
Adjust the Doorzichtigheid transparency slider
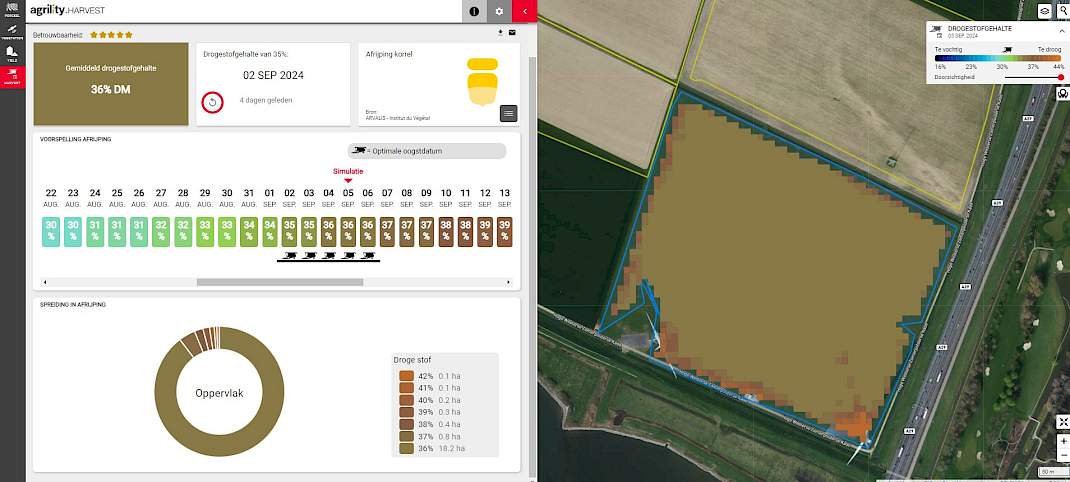point(1032,78)
